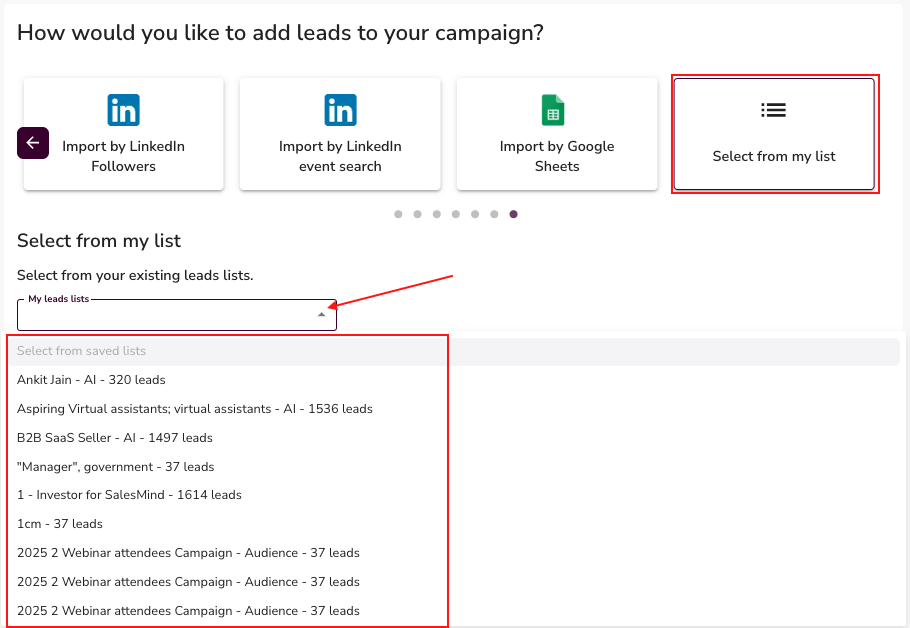Select the "Manager", government leads list
This screenshot has height=628, width=910.
click(x=115, y=467)
